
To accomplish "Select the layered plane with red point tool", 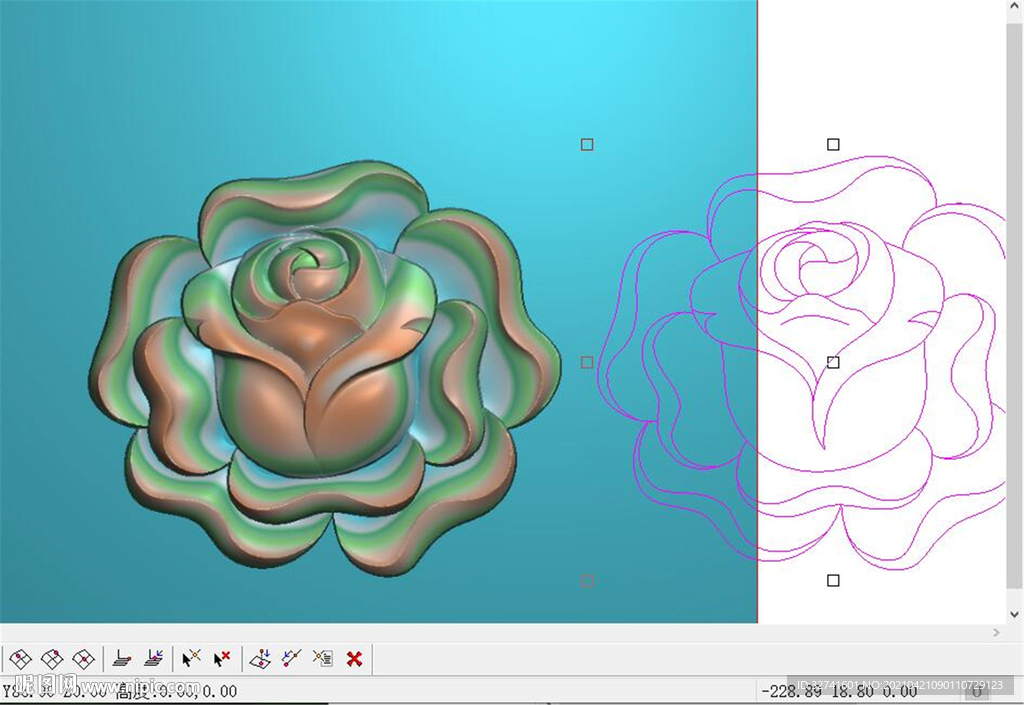I will click(x=121, y=658).
